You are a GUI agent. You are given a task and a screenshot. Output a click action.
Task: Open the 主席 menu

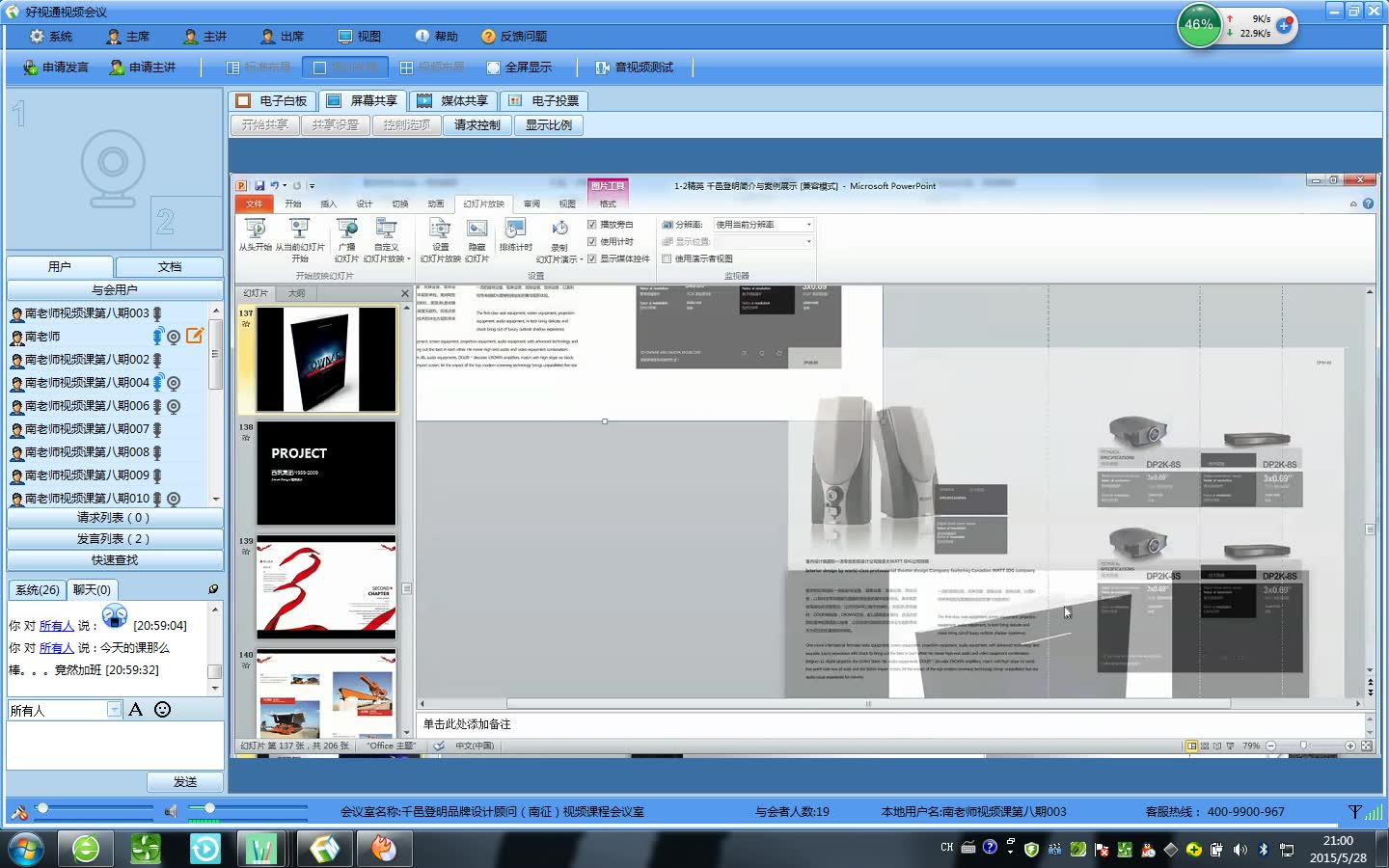click(128, 37)
